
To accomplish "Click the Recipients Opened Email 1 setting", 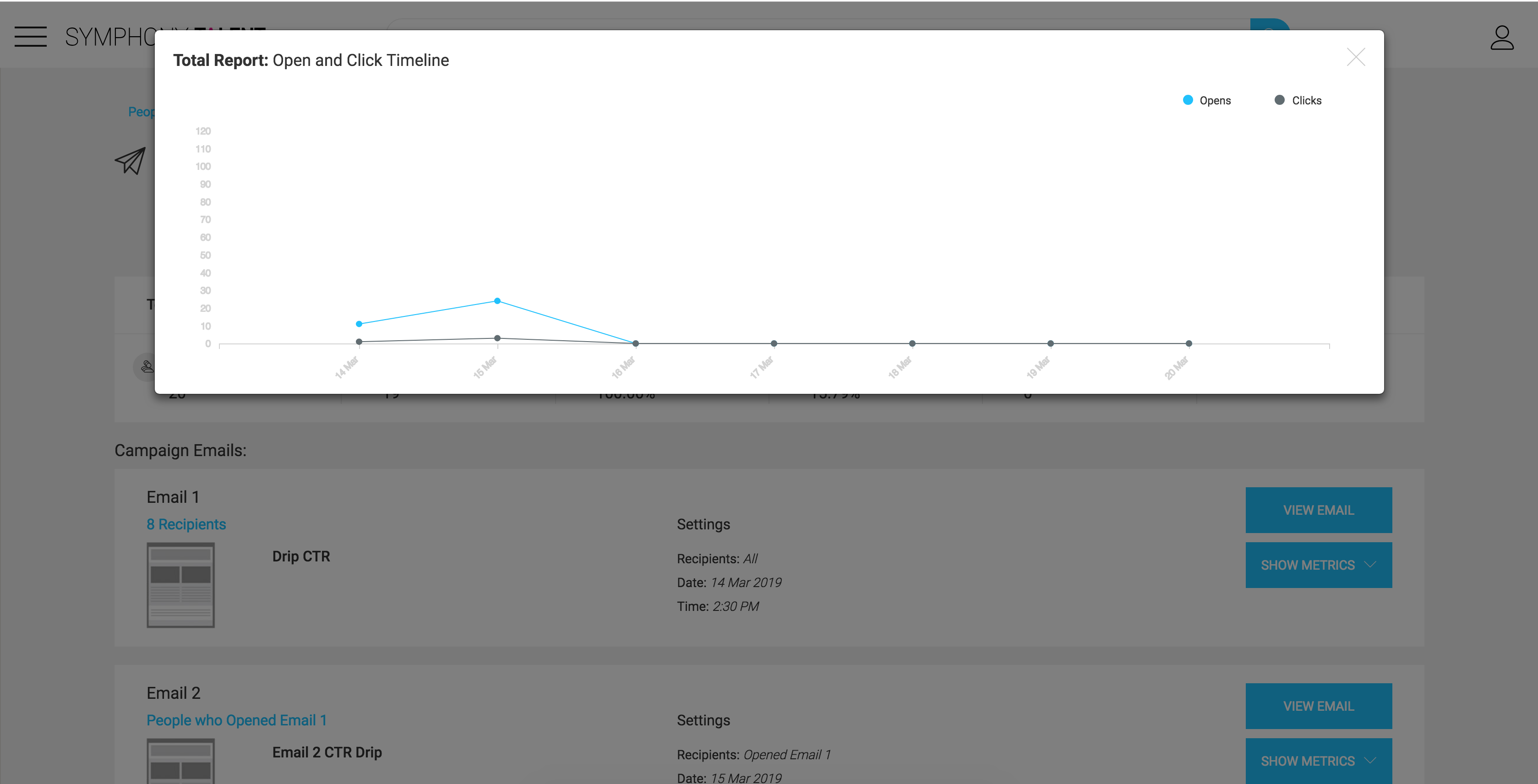I will point(753,755).
